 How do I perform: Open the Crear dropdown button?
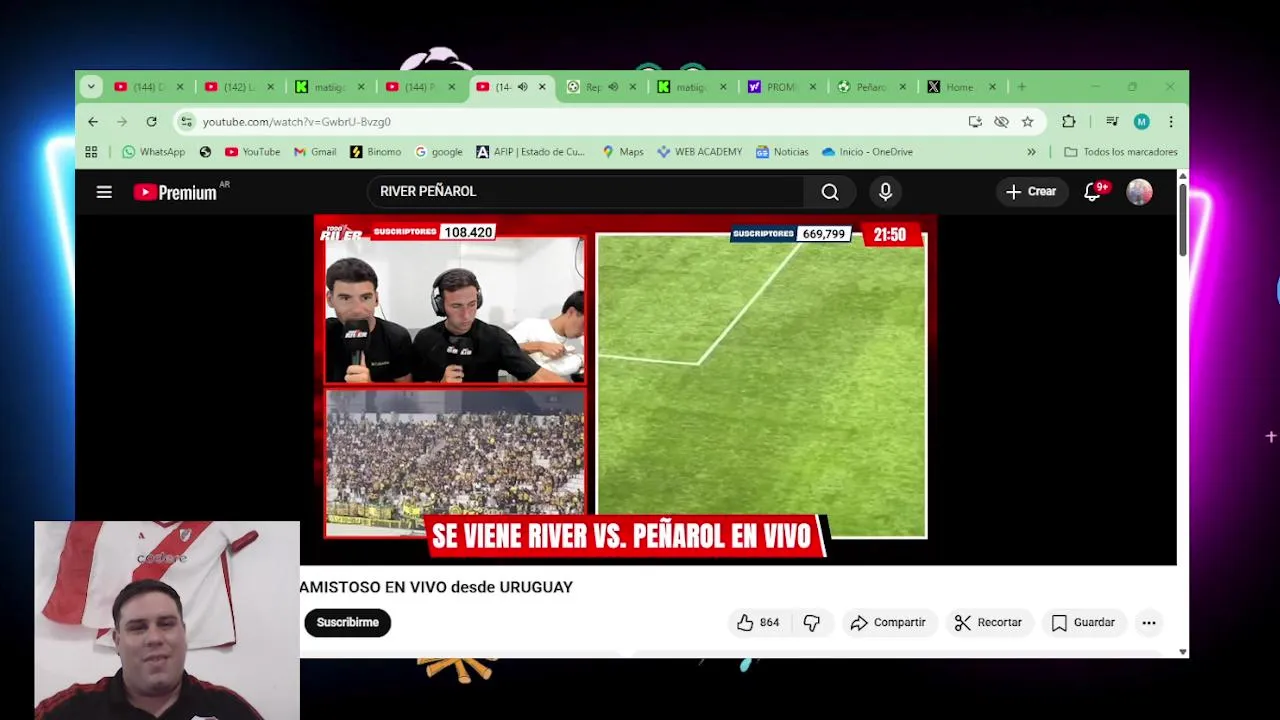point(1031,192)
